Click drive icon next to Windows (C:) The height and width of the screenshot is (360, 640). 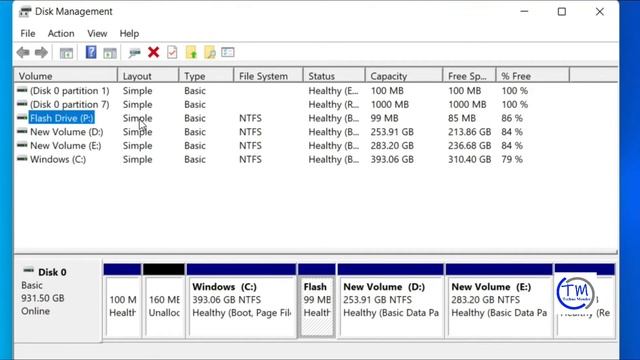coord(22,159)
